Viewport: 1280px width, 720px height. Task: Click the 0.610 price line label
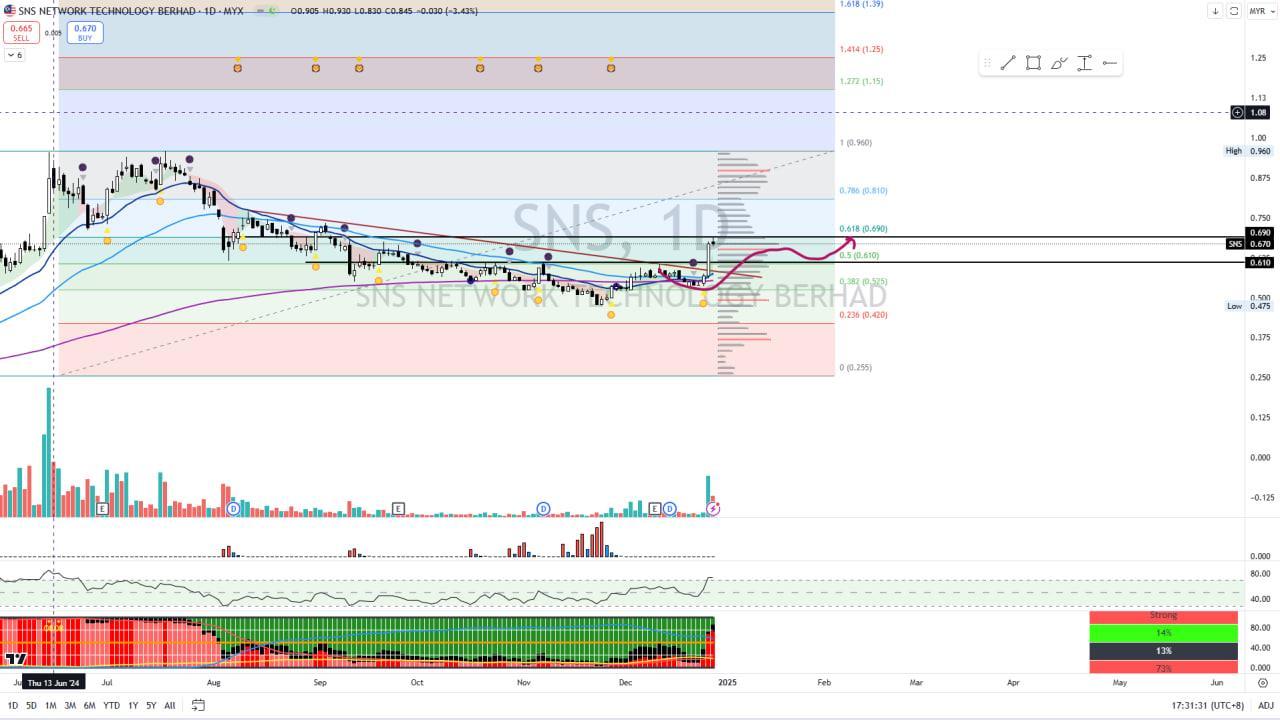coord(1259,262)
